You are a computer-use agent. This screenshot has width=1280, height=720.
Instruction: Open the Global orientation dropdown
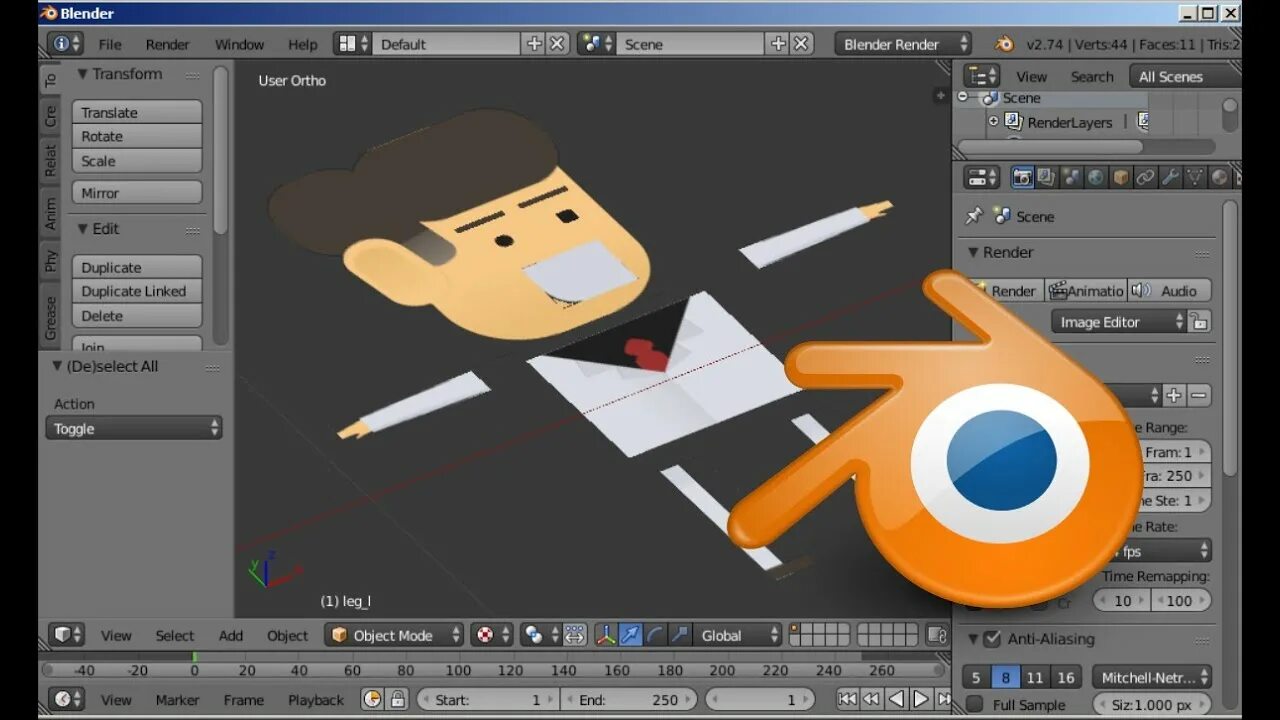click(x=739, y=635)
